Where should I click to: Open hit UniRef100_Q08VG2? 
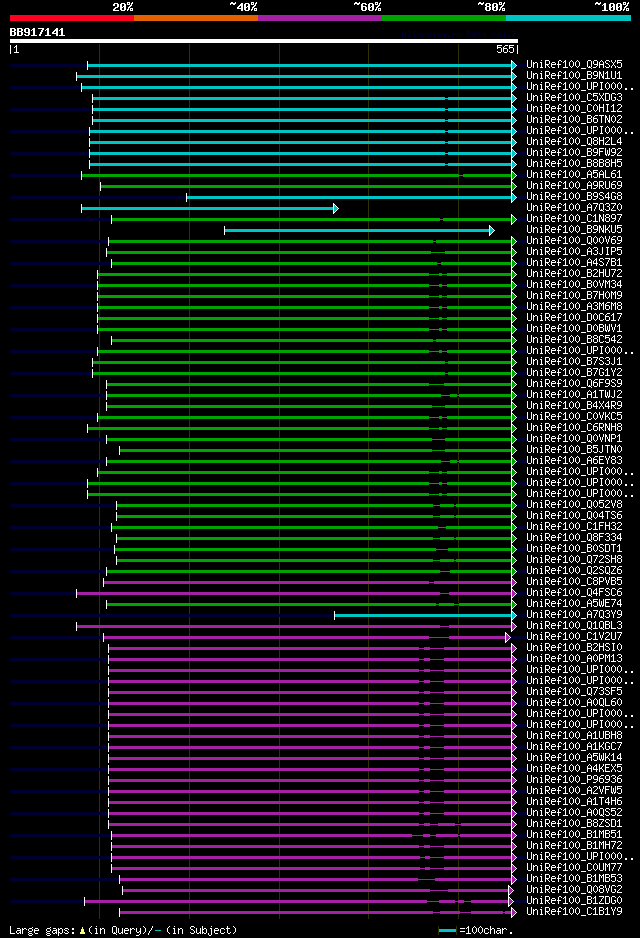click(x=574, y=890)
